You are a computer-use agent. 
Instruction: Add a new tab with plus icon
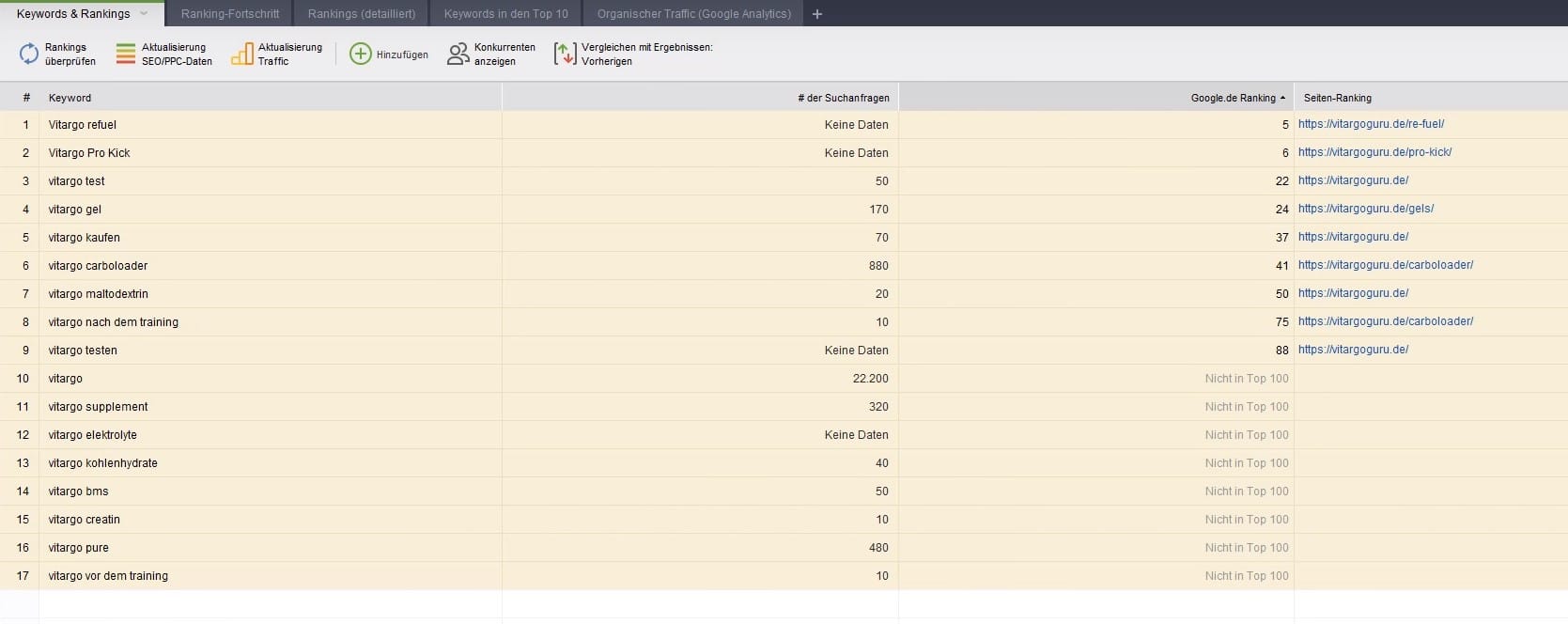click(x=817, y=14)
